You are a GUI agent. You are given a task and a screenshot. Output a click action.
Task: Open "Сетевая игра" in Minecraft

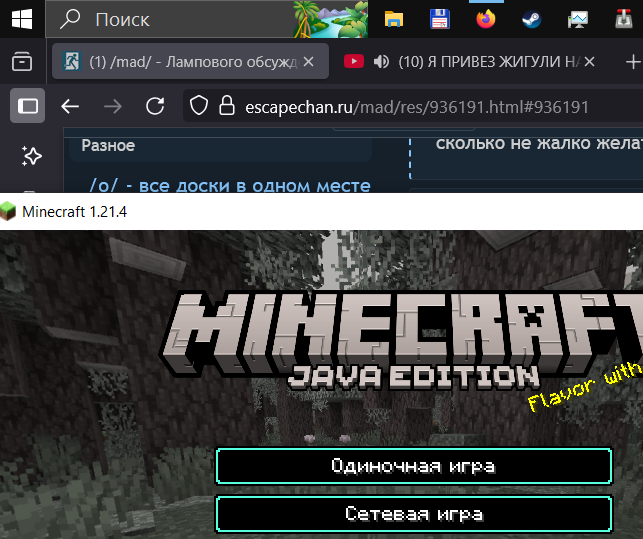(x=414, y=514)
